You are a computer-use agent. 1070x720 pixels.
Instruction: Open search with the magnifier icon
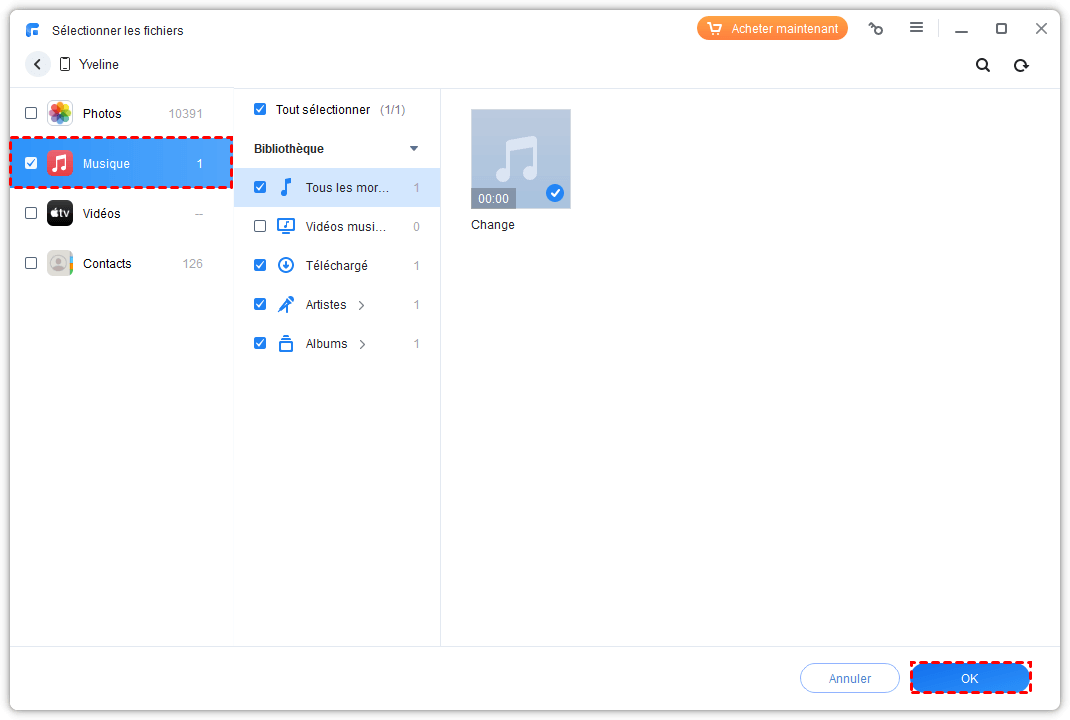[983, 65]
